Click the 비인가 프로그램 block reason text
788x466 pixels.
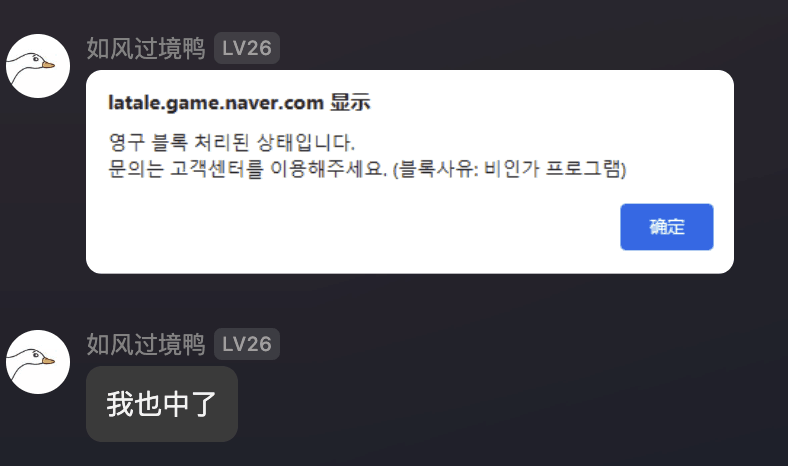(x=553, y=169)
